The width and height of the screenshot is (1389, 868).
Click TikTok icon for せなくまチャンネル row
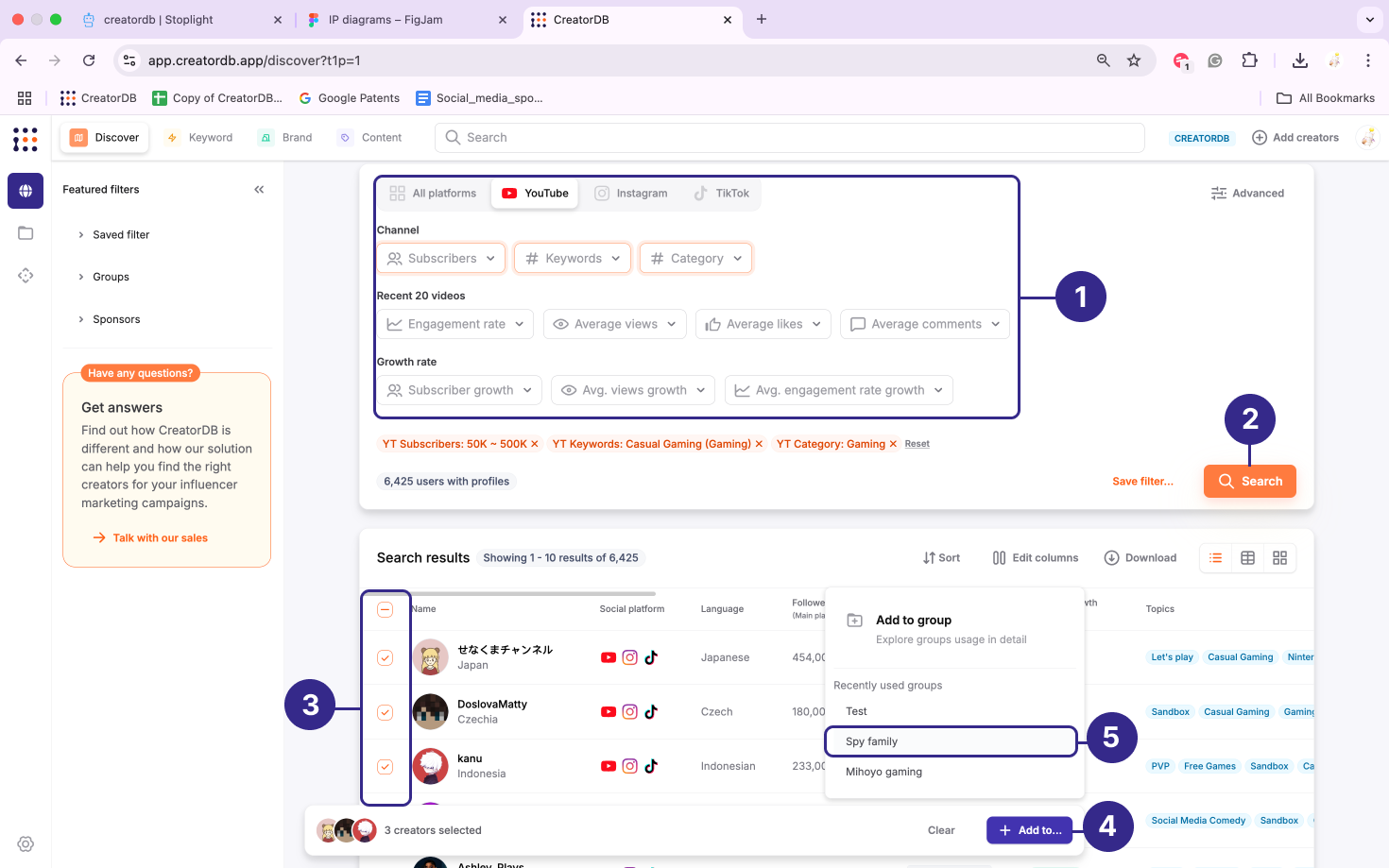pos(651,657)
